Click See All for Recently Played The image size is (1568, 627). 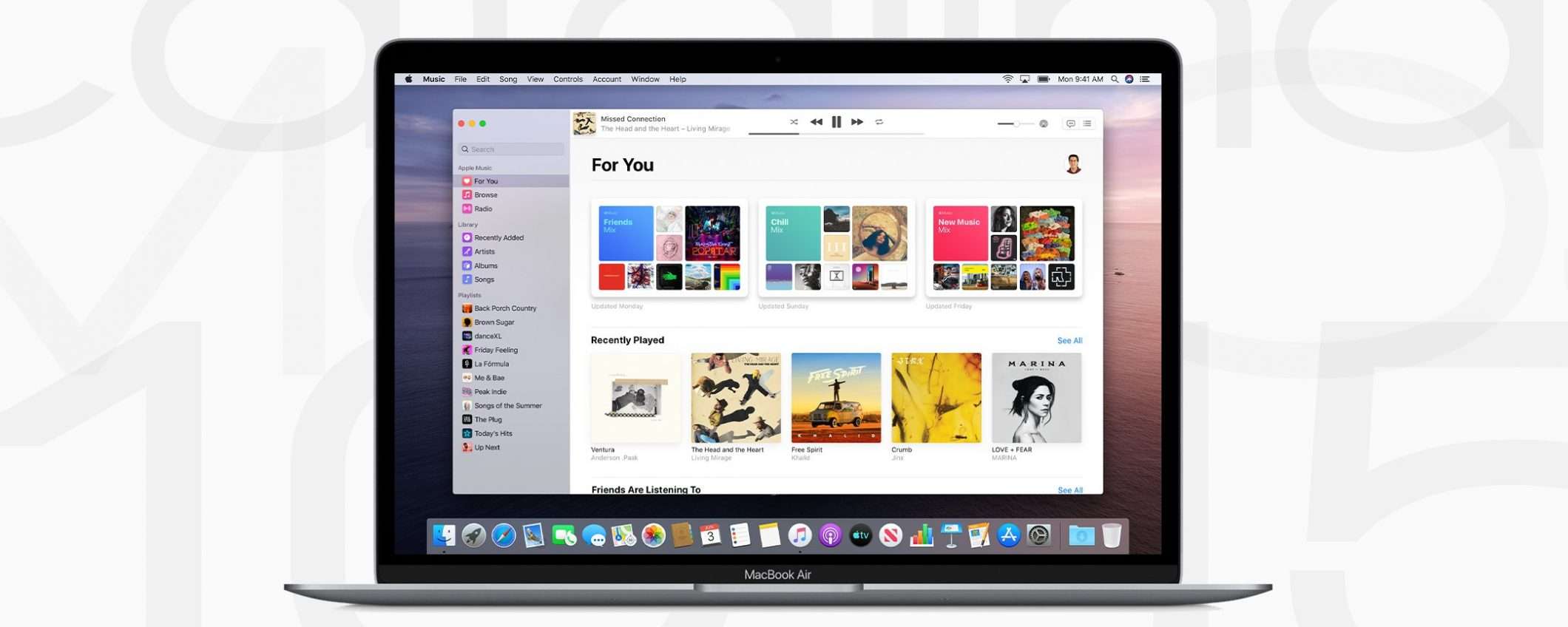(1069, 341)
